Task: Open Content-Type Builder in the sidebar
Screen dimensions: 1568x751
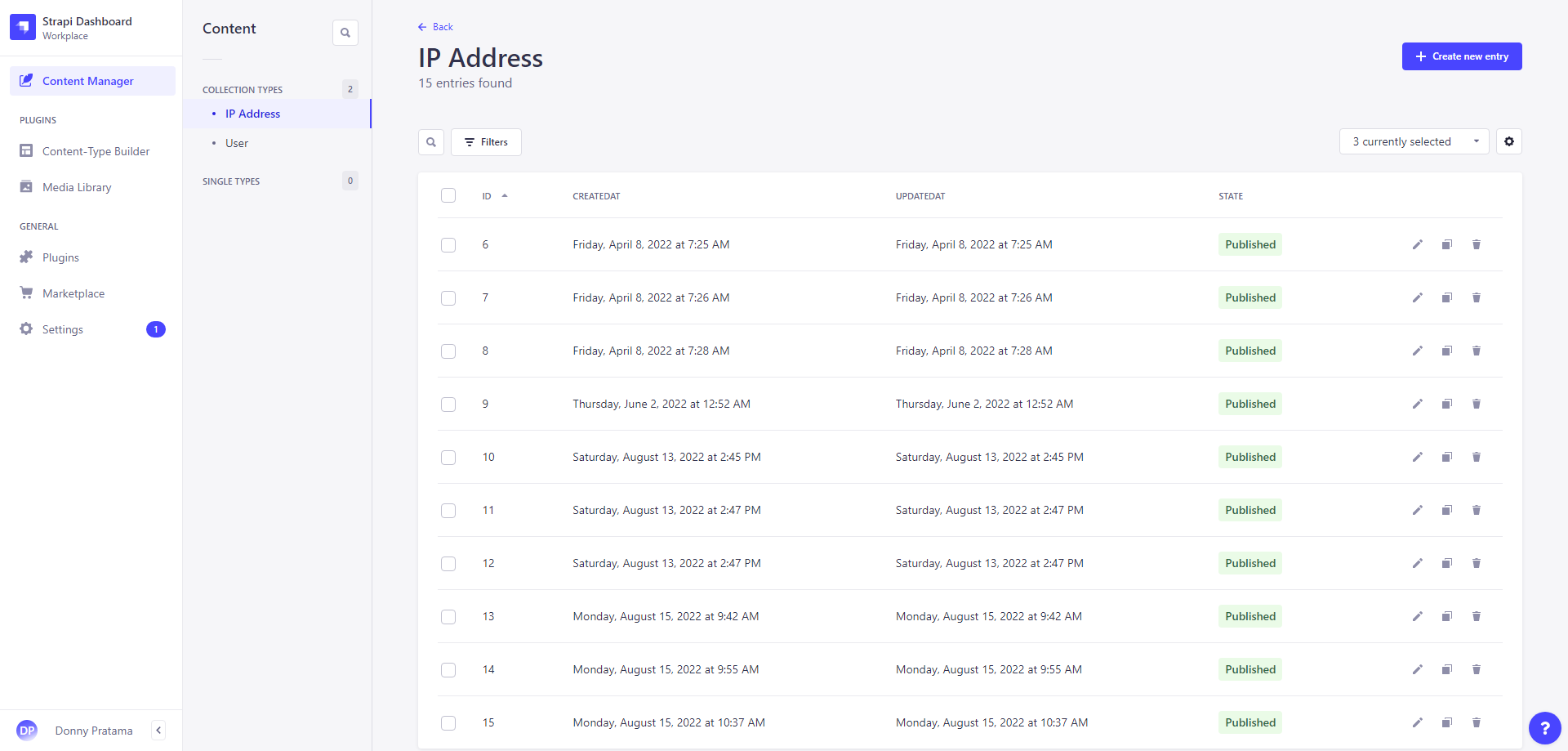Action: tap(96, 151)
